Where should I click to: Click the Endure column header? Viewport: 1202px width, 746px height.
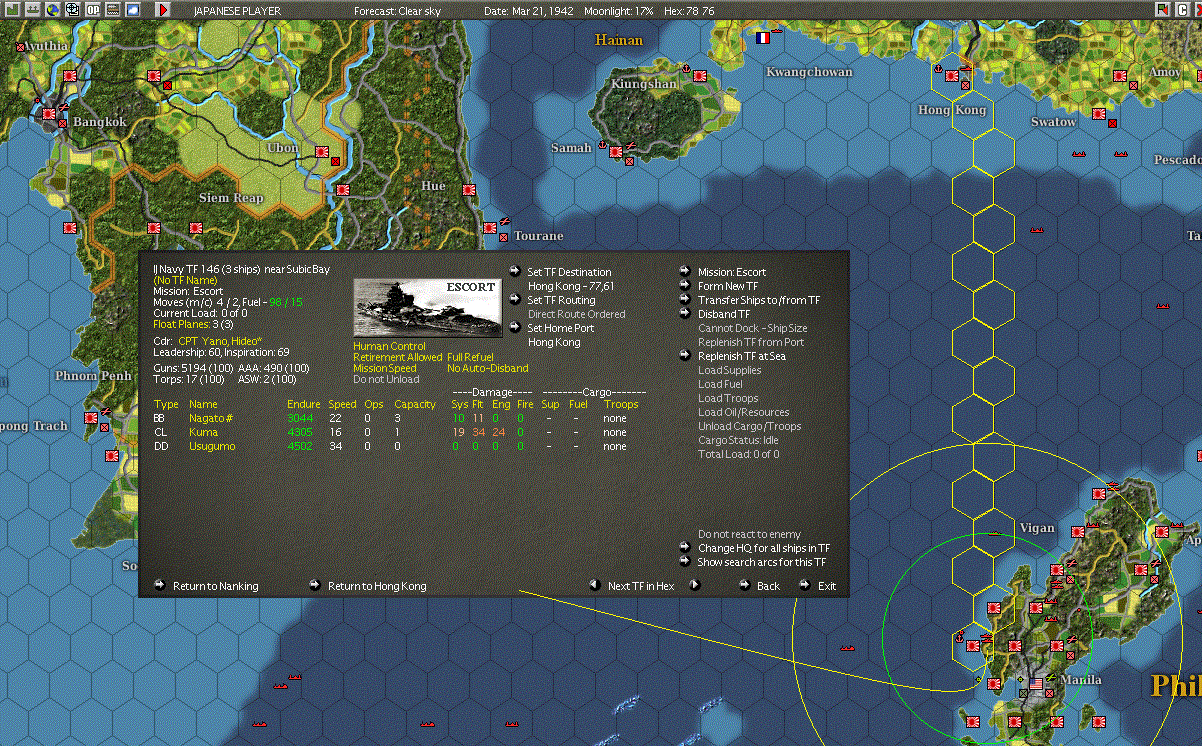coord(304,404)
